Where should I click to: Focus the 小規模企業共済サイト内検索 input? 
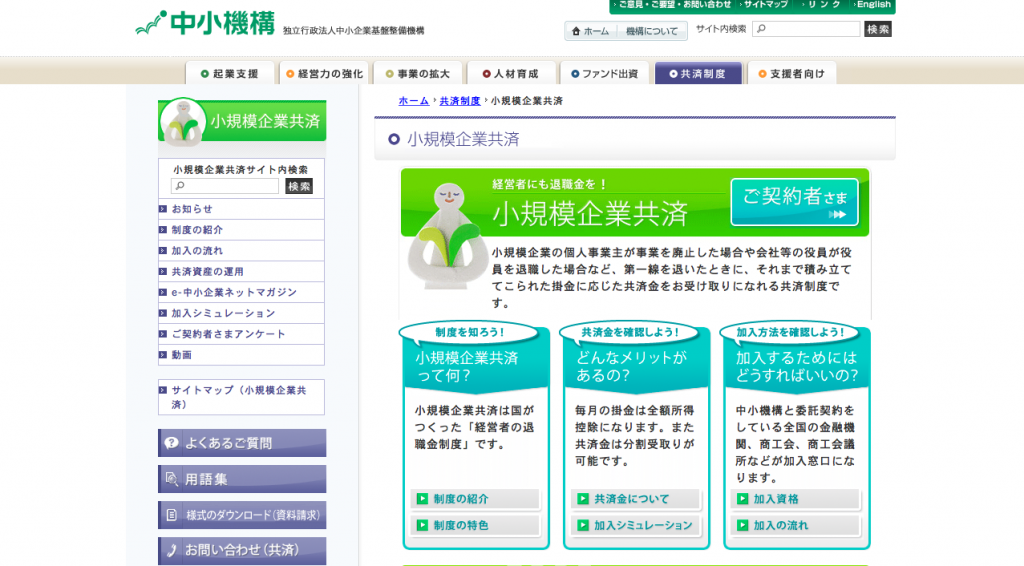point(225,186)
